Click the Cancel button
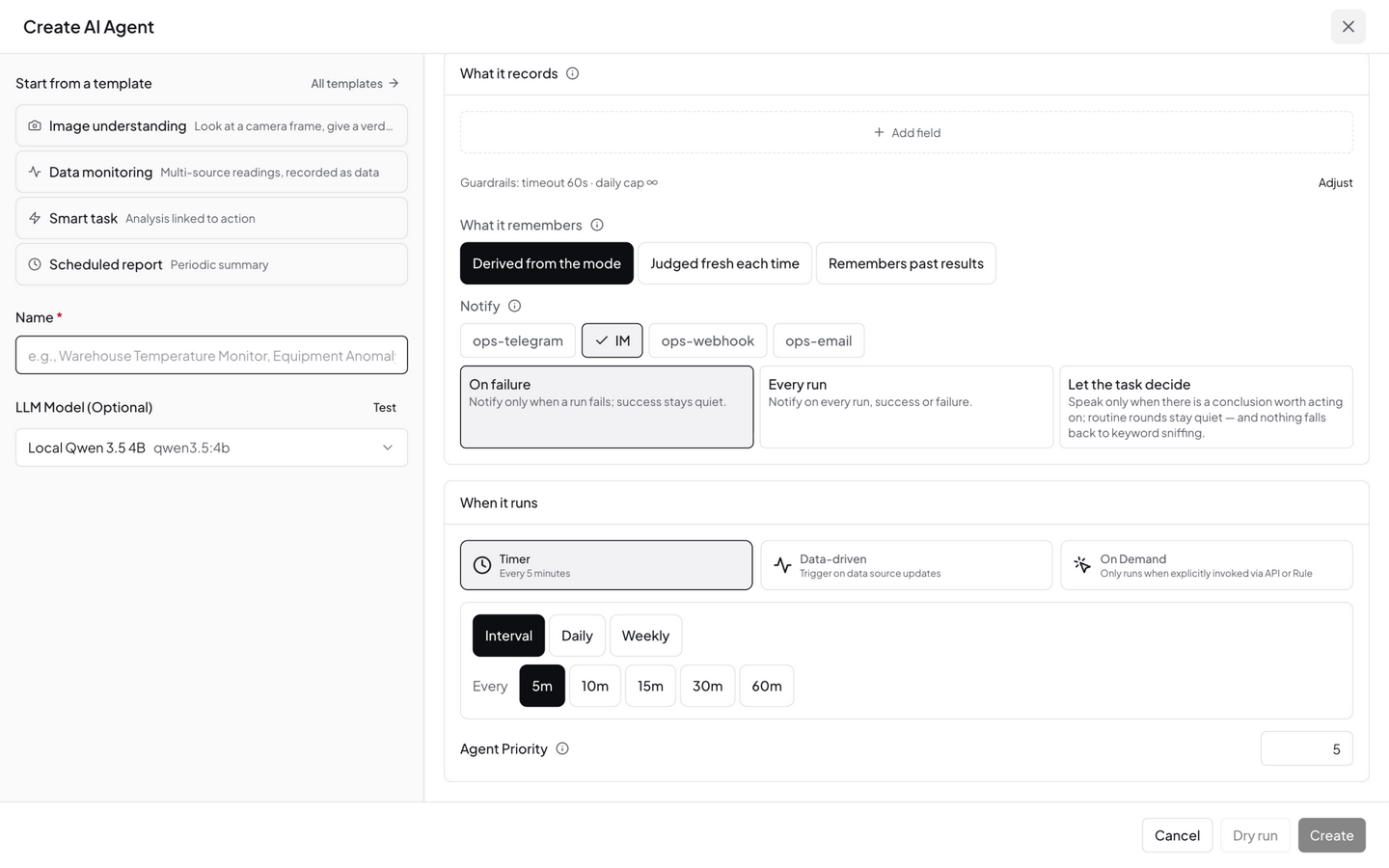The image size is (1389, 868). click(1178, 835)
